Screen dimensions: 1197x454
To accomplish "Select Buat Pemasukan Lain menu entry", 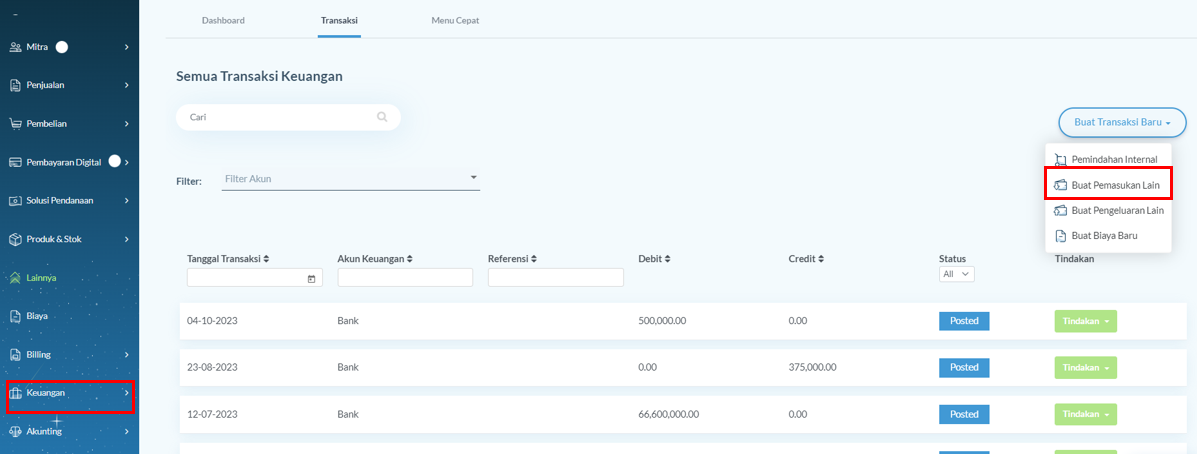I will click(1108, 185).
